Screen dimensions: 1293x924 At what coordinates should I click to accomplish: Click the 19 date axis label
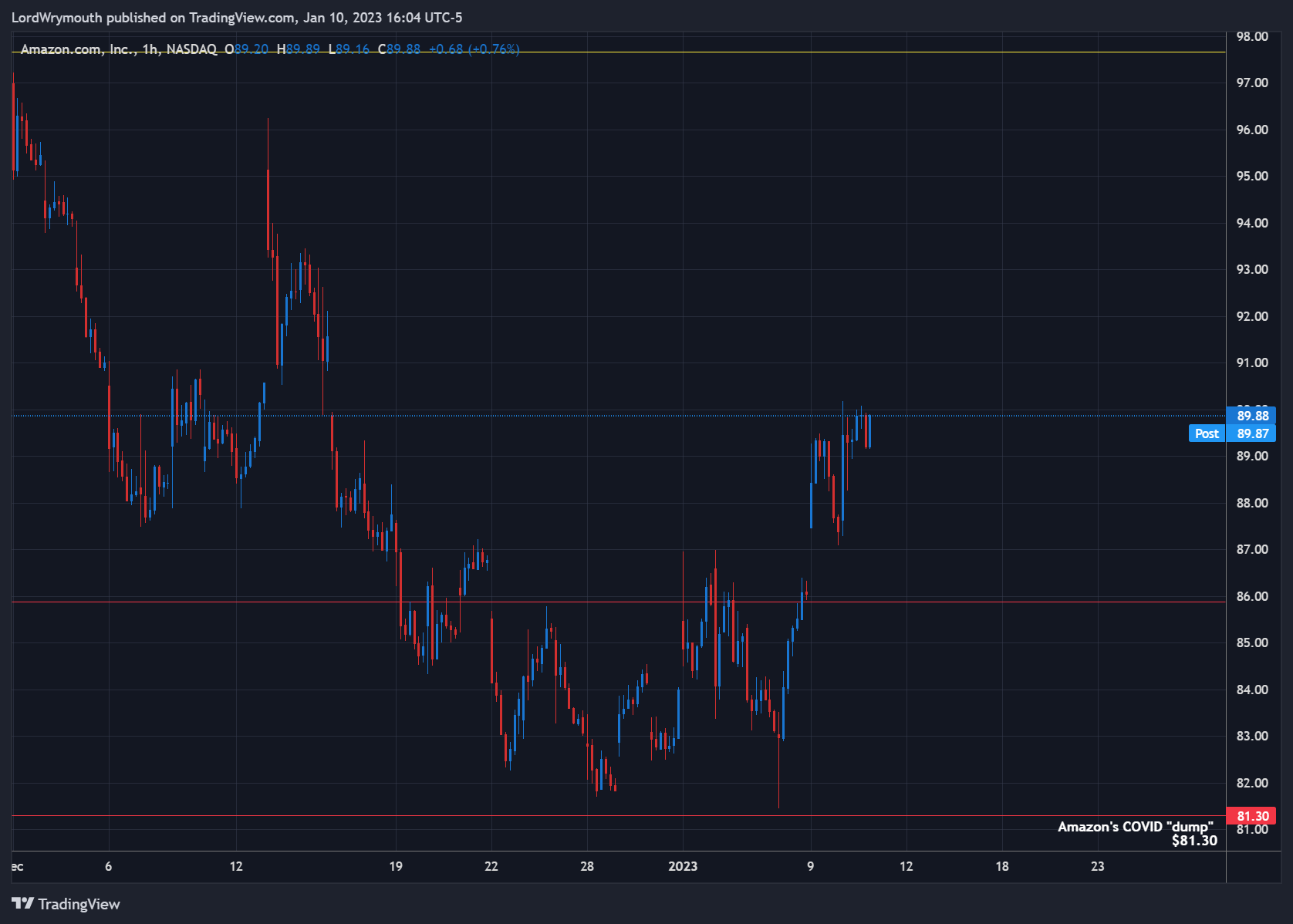[x=396, y=866]
